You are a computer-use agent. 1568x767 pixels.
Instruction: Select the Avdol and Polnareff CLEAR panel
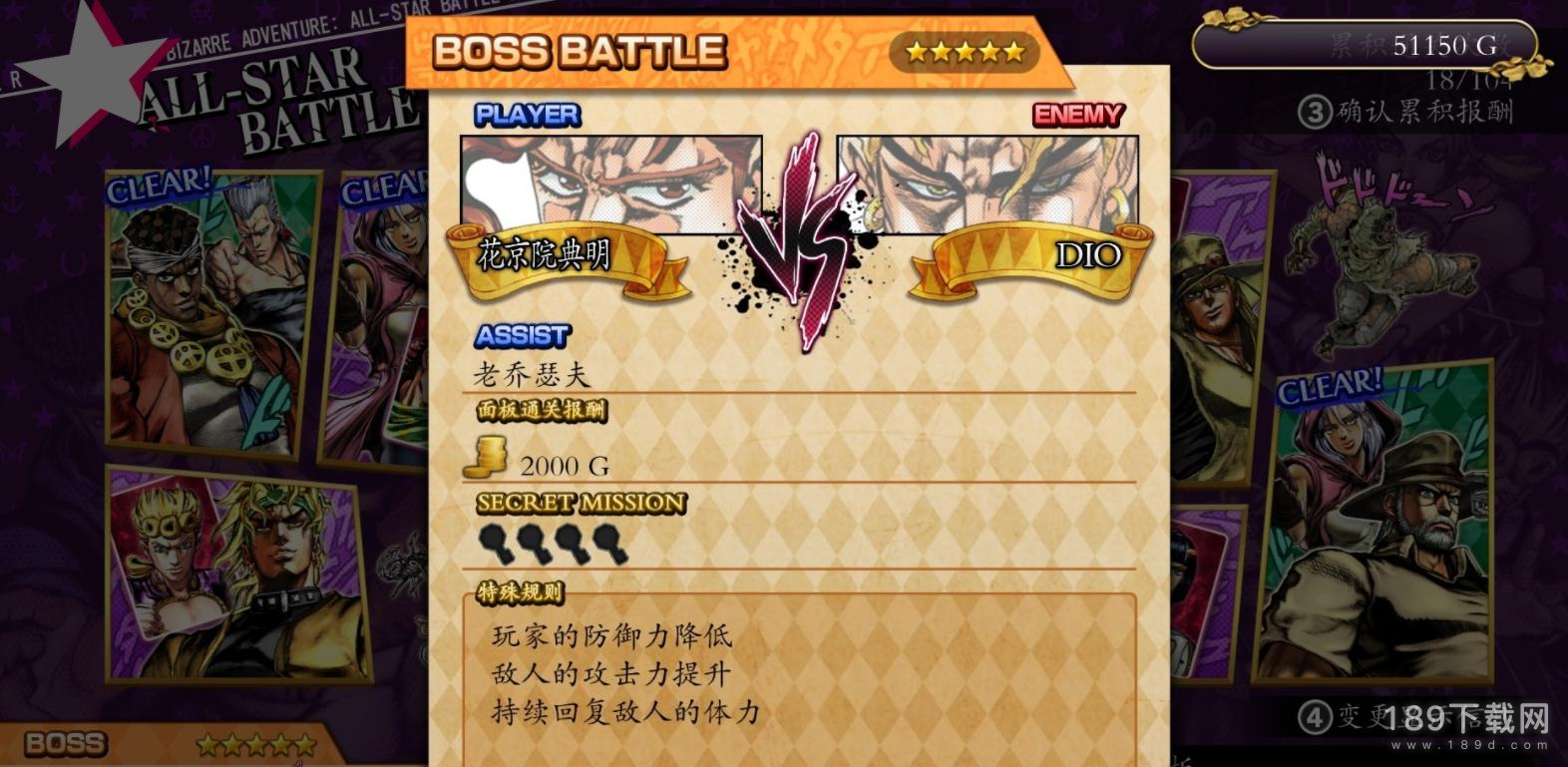coord(212,307)
